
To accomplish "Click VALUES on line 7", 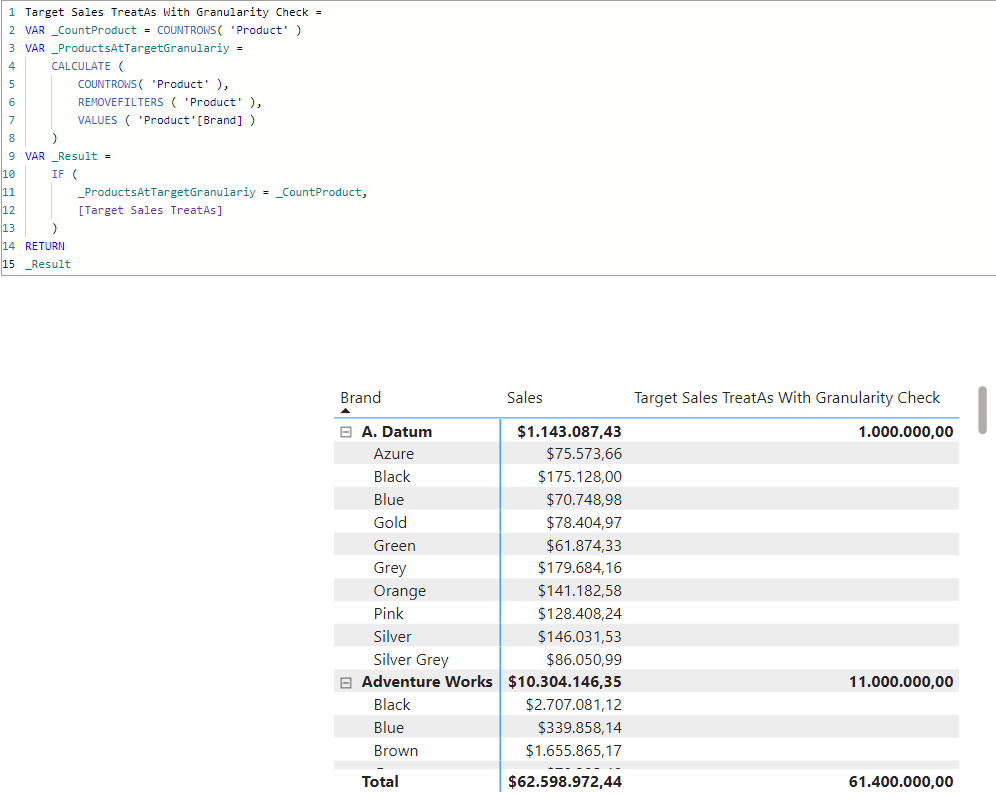I will pyautogui.click(x=97, y=120).
